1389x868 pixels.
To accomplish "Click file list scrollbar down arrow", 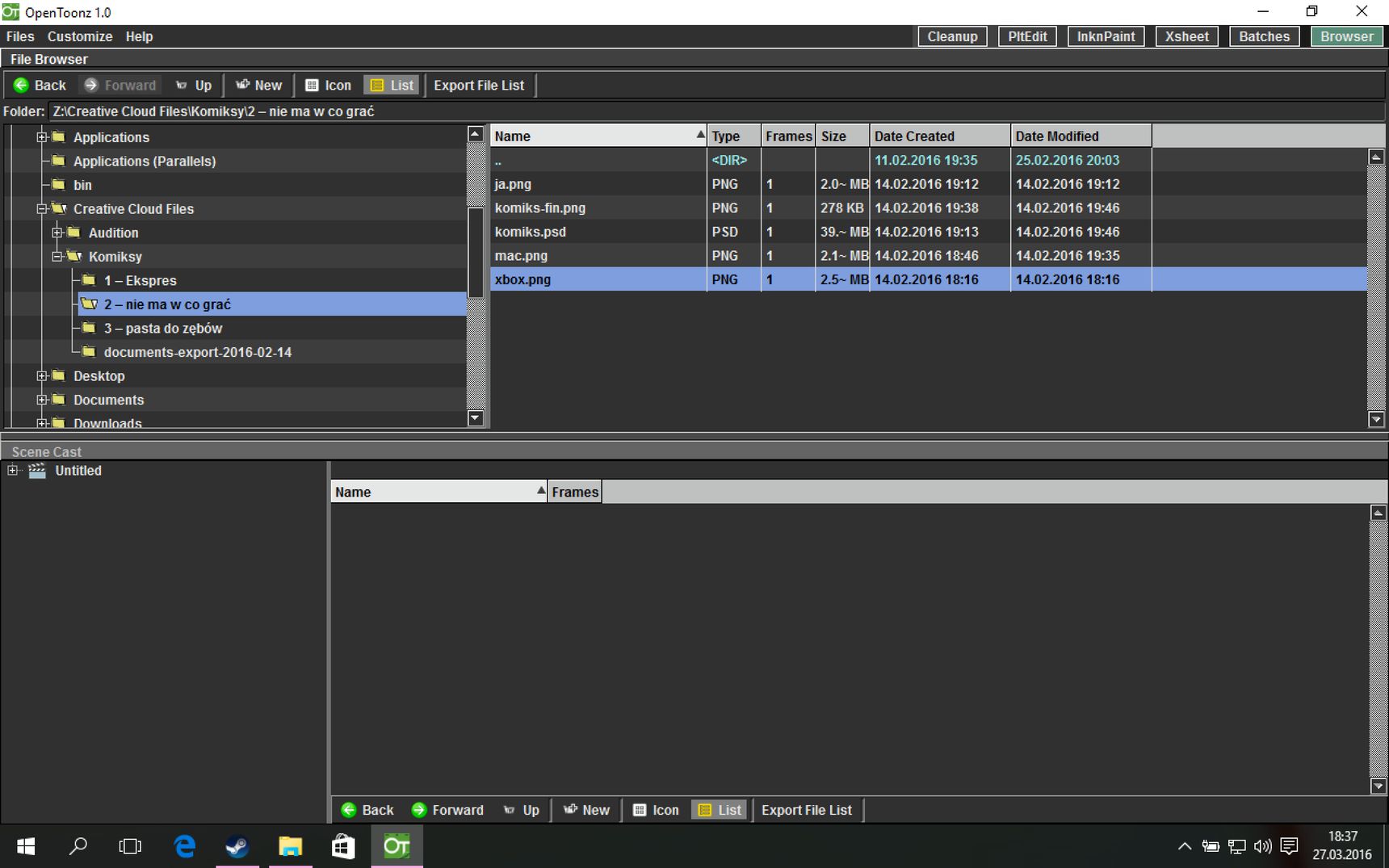I will point(1377,419).
